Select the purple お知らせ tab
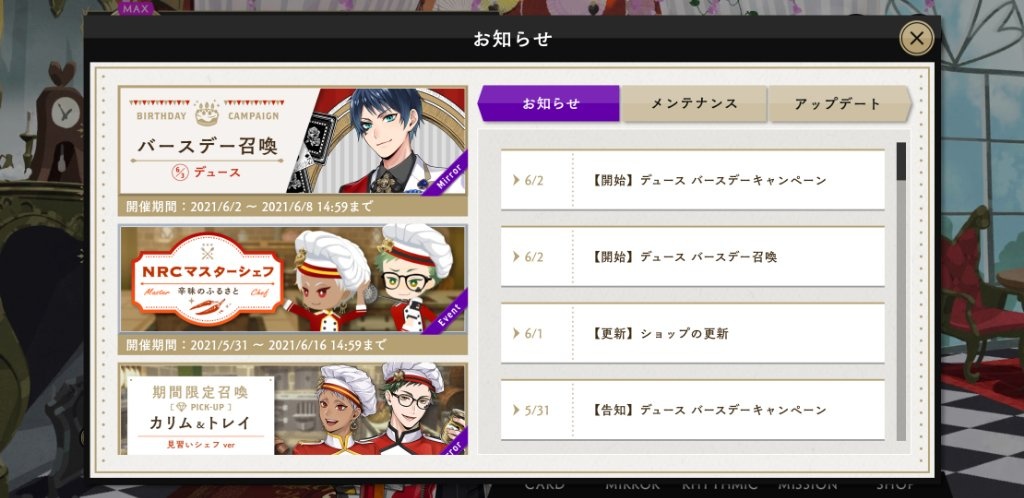Image resolution: width=1024 pixels, height=498 pixels. pos(549,103)
